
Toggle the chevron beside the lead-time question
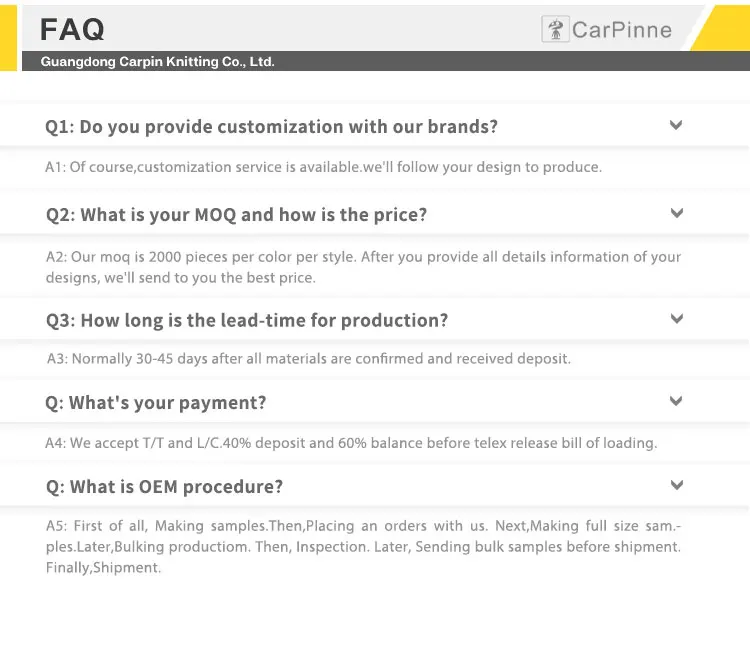[677, 319]
